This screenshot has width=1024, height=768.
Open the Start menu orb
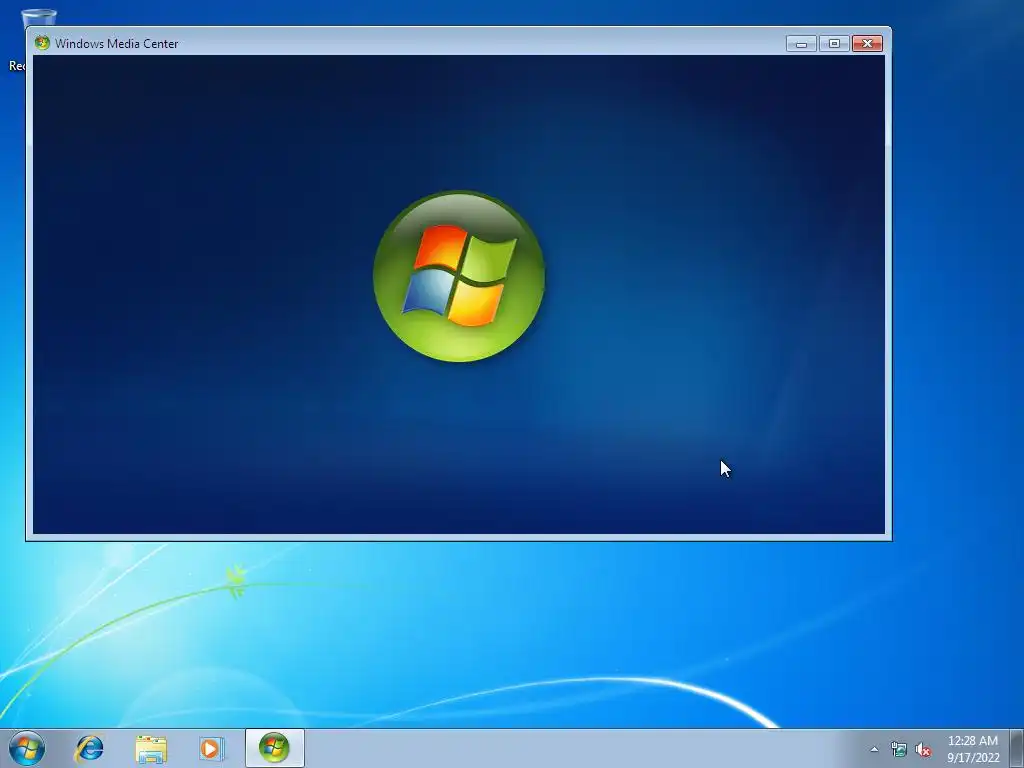(27, 748)
